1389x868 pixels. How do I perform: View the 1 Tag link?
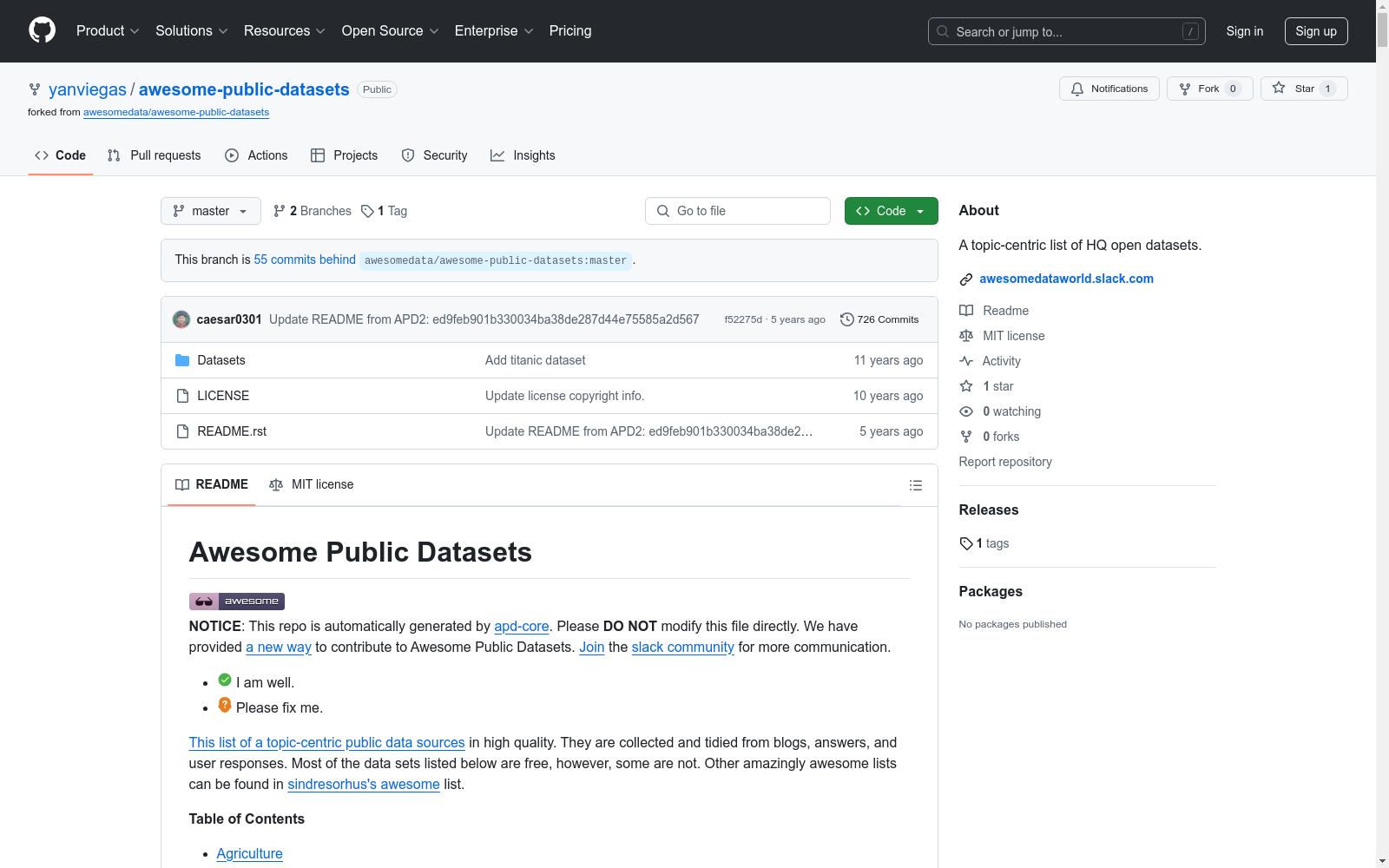(x=385, y=211)
